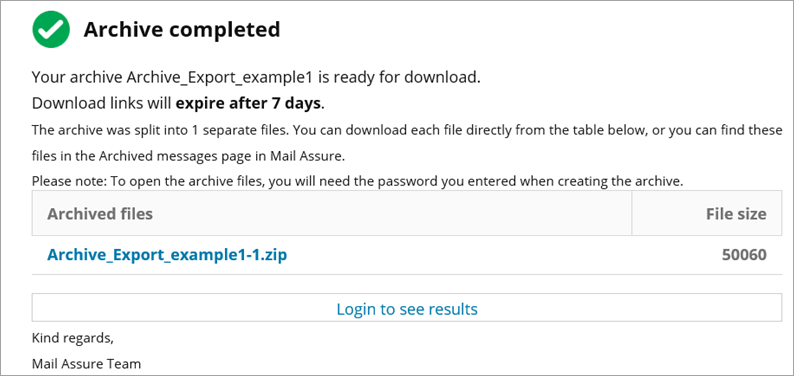Click the archived file table row
794x376 pixels.
click(407, 255)
